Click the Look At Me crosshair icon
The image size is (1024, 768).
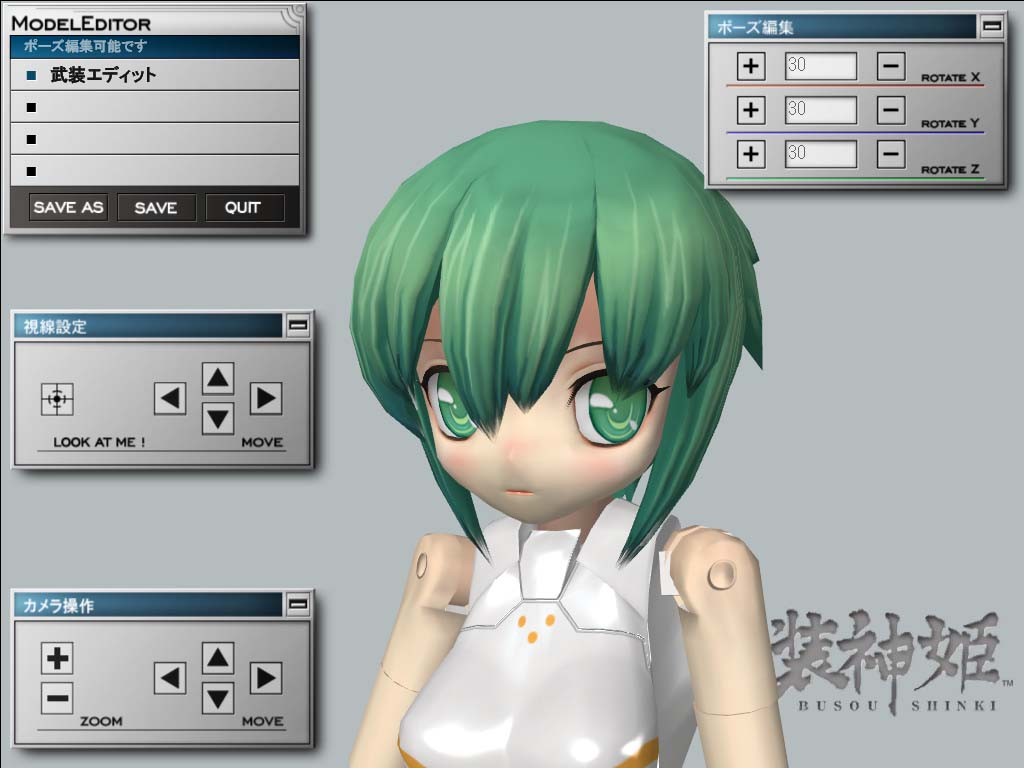tap(57, 399)
